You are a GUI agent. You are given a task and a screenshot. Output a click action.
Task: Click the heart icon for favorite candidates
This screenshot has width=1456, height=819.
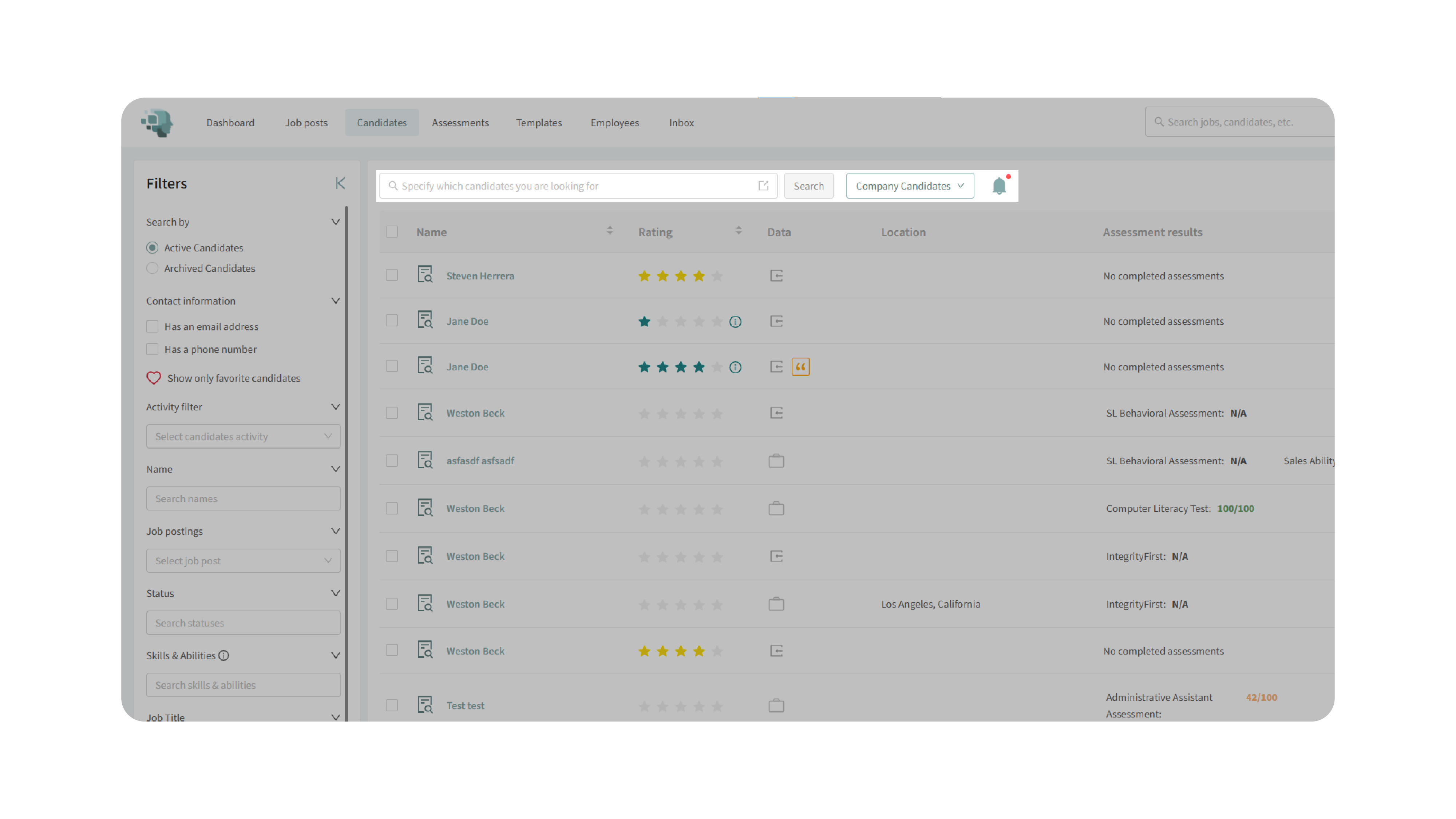(154, 378)
